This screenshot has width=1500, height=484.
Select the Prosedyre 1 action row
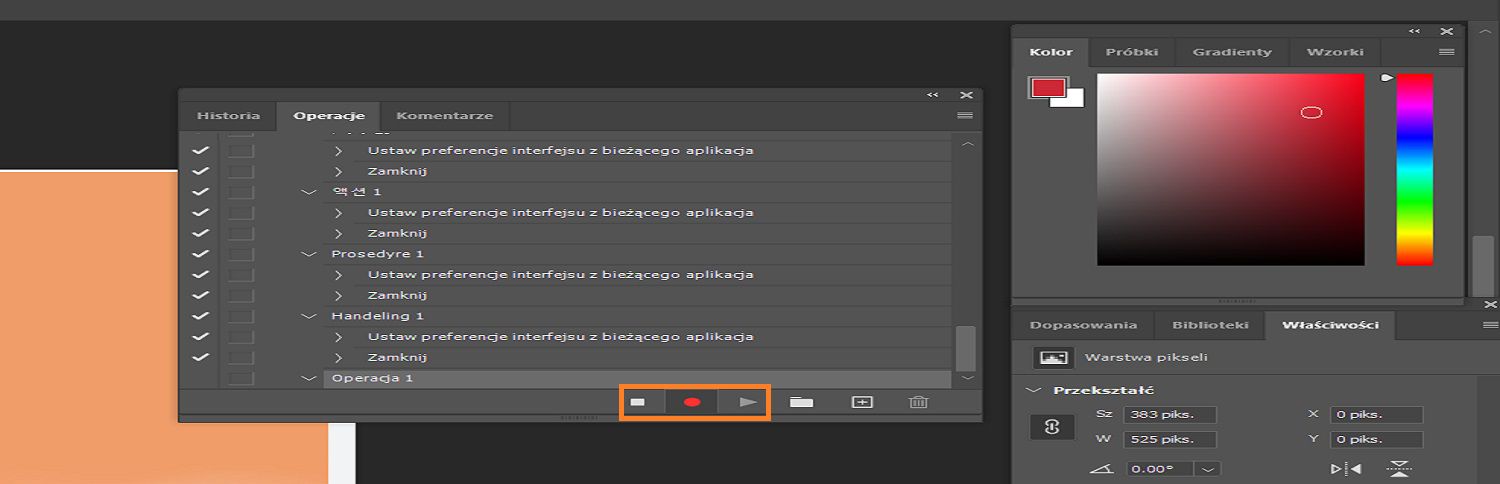[637, 254]
